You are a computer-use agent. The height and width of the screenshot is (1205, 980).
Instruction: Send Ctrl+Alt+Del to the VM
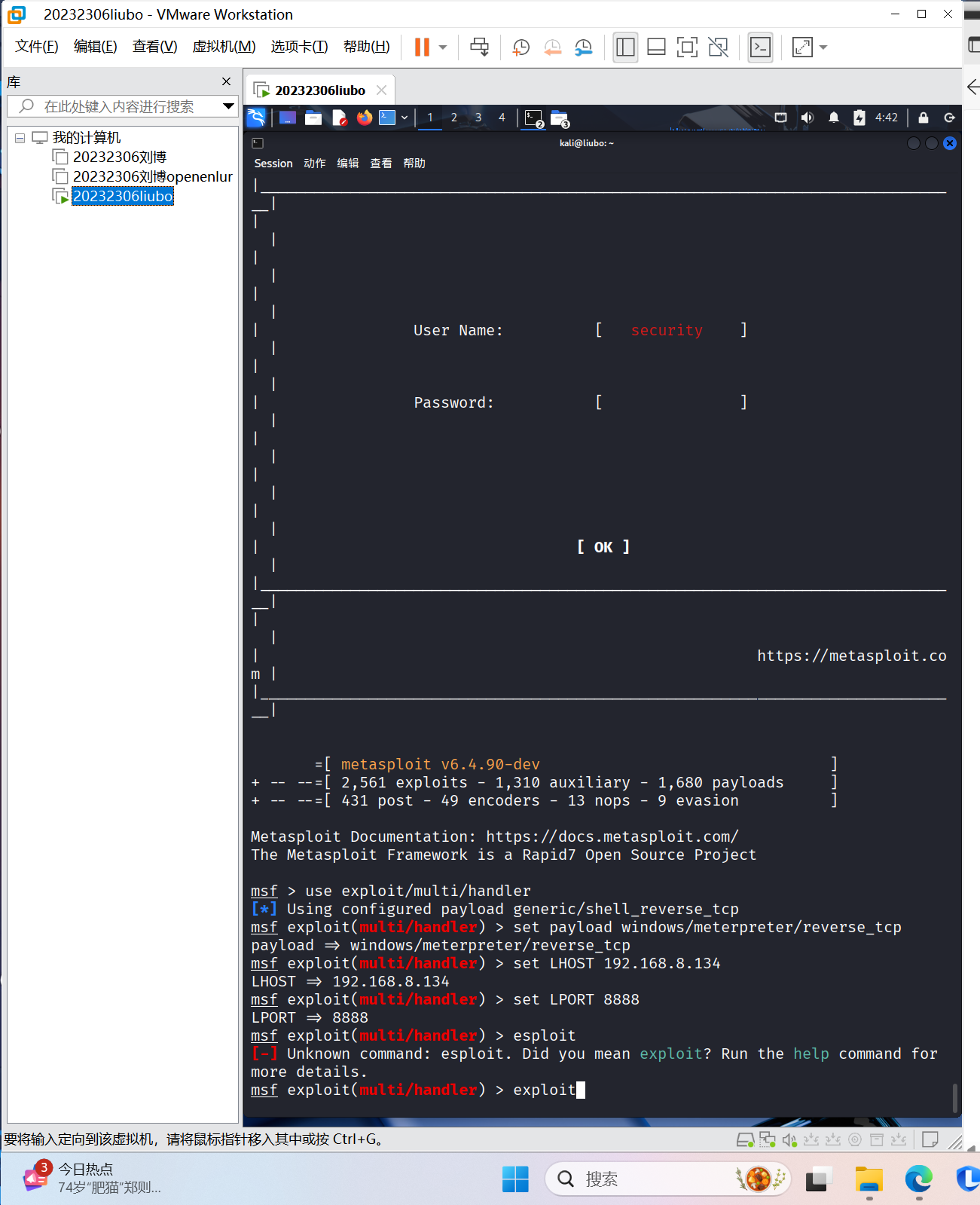point(479,47)
